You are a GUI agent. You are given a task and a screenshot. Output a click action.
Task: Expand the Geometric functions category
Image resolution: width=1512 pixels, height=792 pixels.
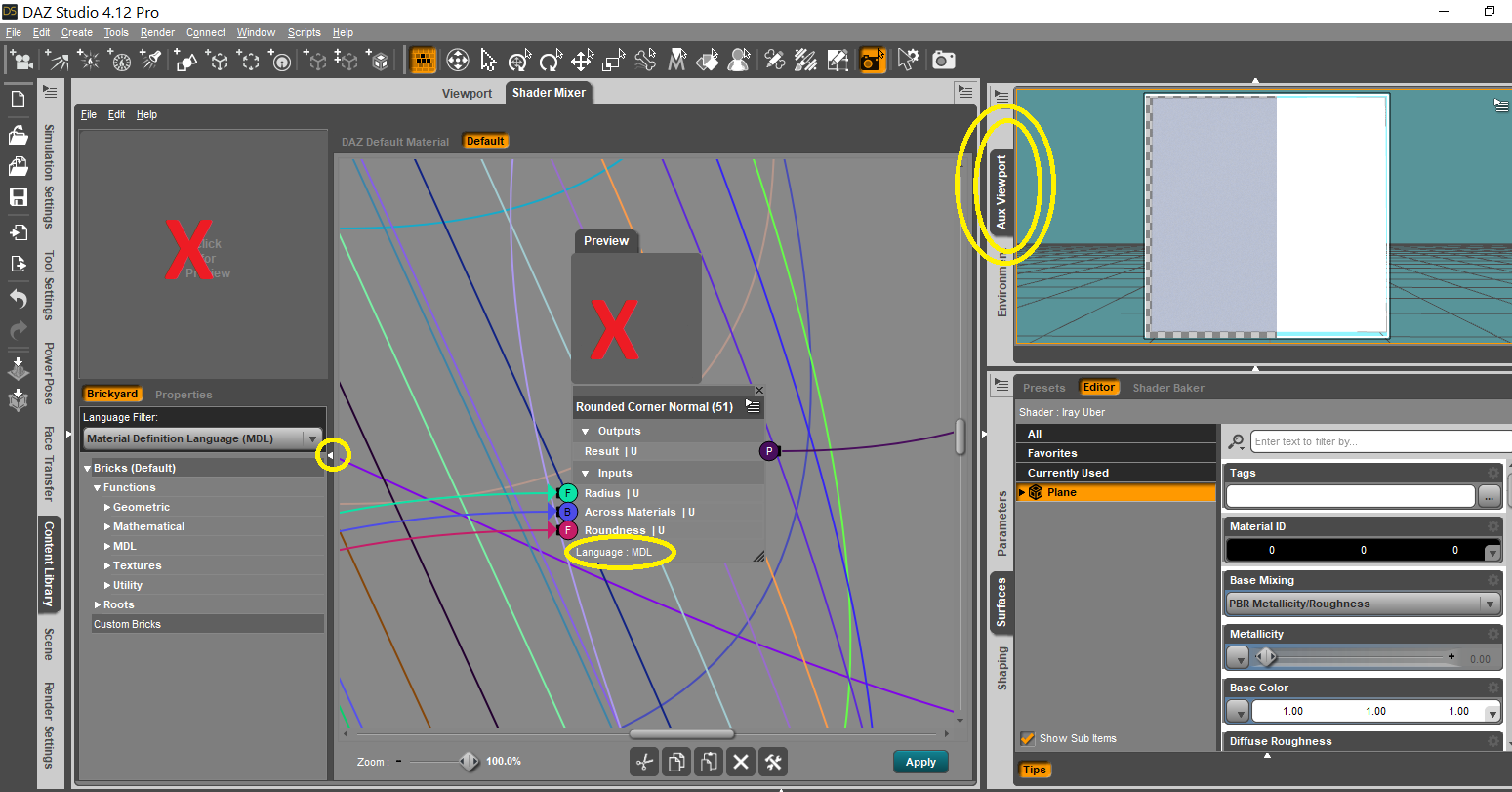(107, 508)
